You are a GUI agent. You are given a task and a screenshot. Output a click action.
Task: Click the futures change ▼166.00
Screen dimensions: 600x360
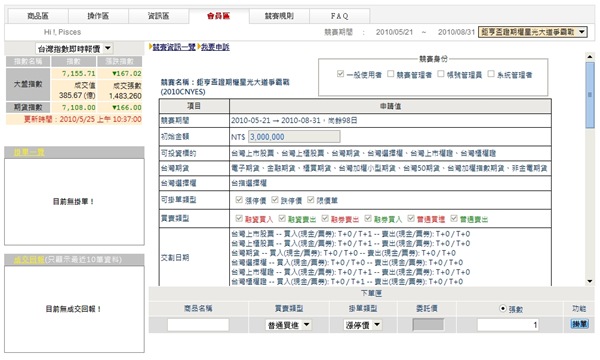click(127, 108)
